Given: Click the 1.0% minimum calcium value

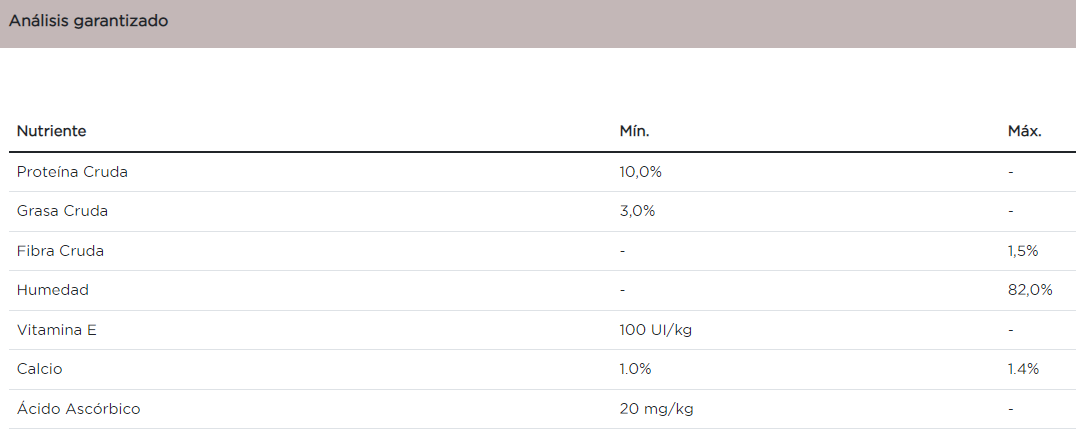Looking at the screenshot, I should click(x=636, y=369).
